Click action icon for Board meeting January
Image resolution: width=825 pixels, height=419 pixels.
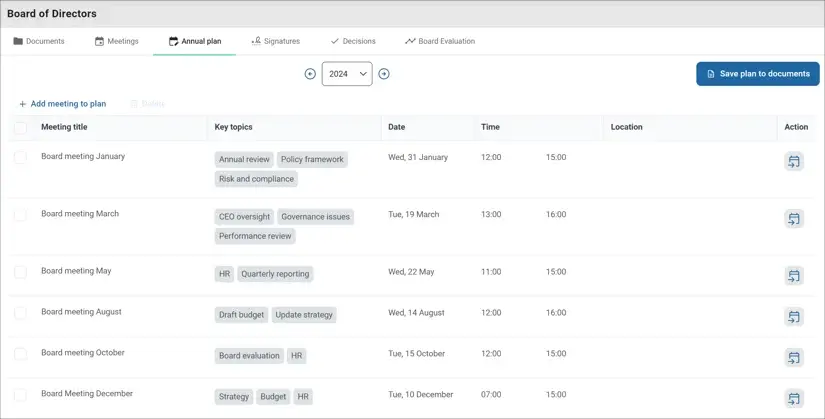794,162
